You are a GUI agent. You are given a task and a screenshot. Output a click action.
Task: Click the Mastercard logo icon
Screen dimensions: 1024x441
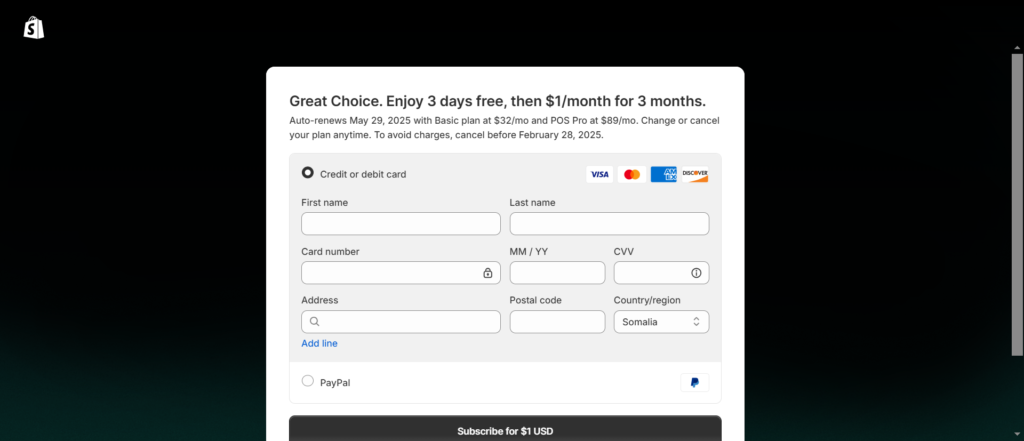632,174
